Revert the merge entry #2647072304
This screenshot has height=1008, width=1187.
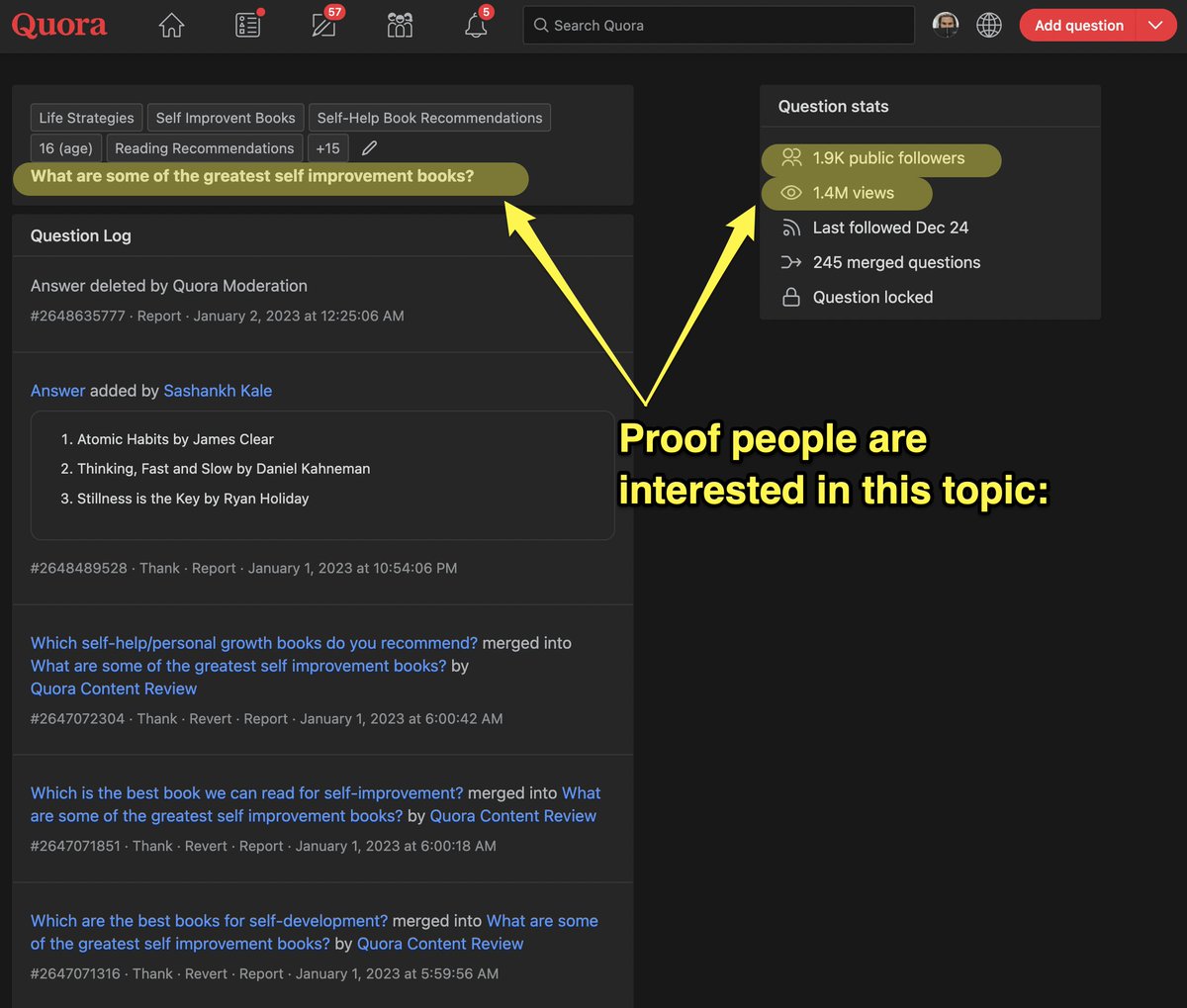[x=211, y=718]
